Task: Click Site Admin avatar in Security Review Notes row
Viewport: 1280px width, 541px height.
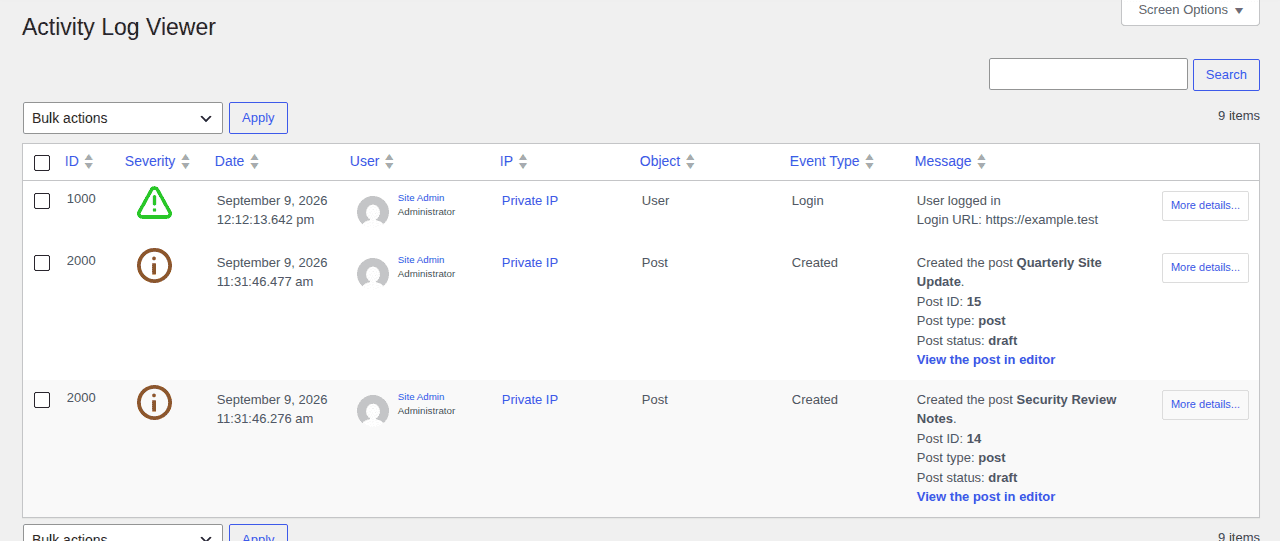Action: point(373,410)
